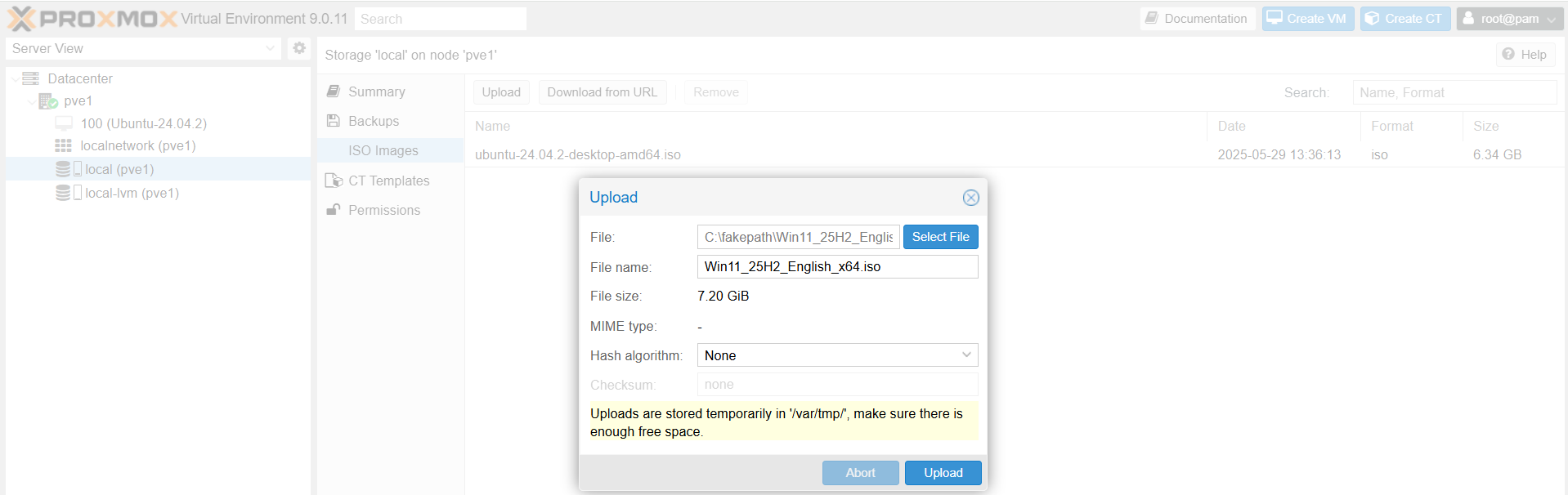
Task: Collapse the pve1 tree node
Action: point(31,102)
